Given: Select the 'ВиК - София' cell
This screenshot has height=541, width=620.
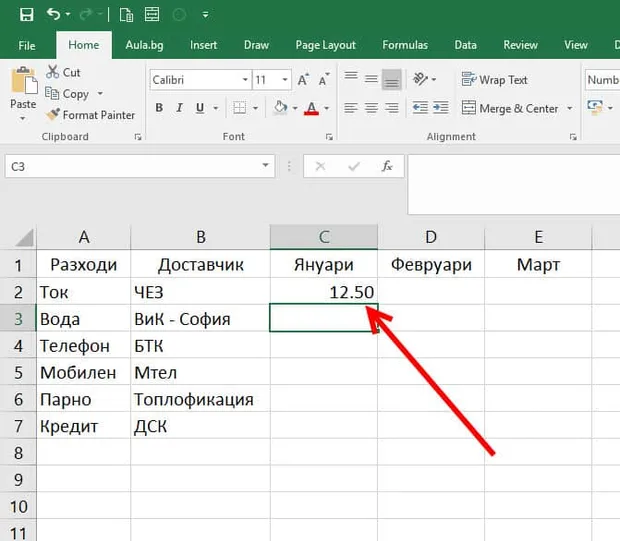Looking at the screenshot, I should pyautogui.click(x=200, y=318).
